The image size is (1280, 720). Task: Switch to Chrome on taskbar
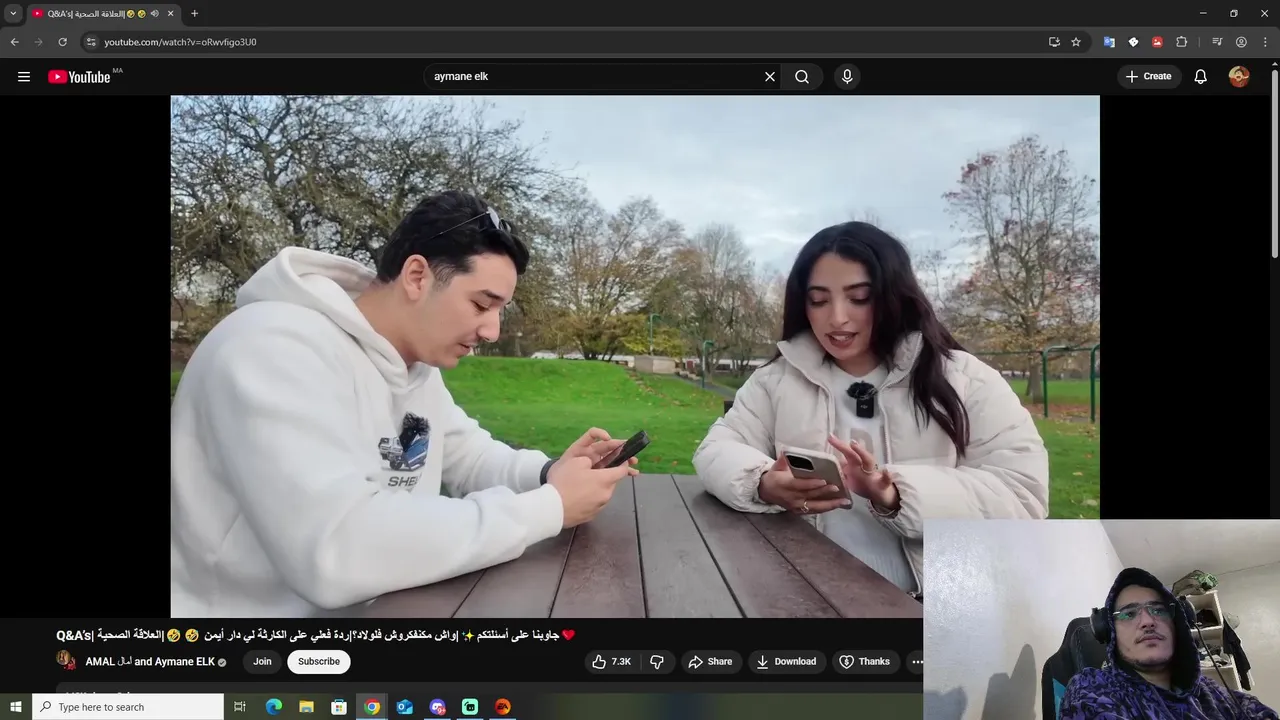pyautogui.click(x=372, y=707)
